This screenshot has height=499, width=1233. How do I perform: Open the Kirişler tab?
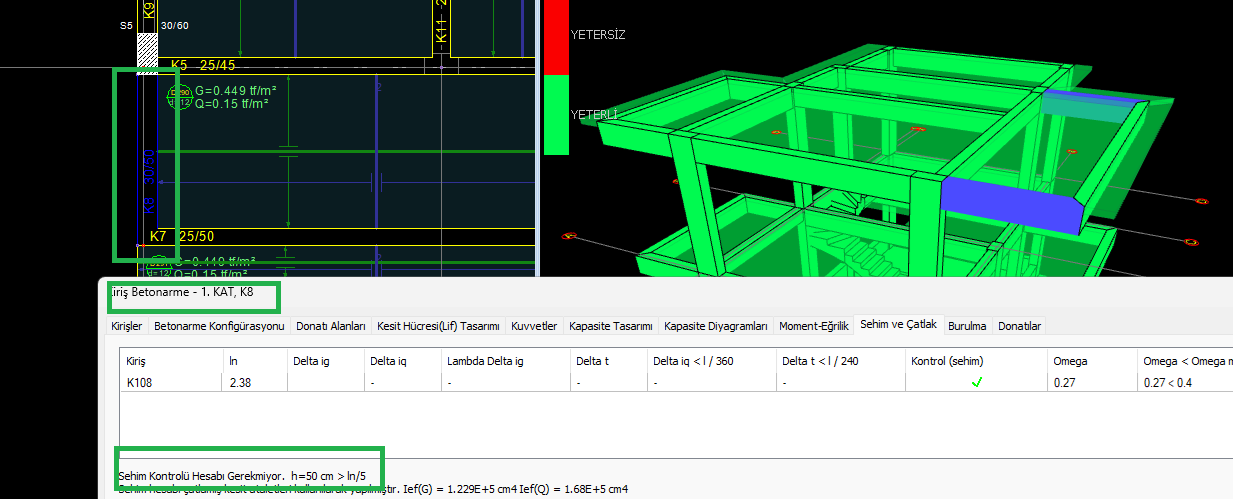click(x=129, y=326)
